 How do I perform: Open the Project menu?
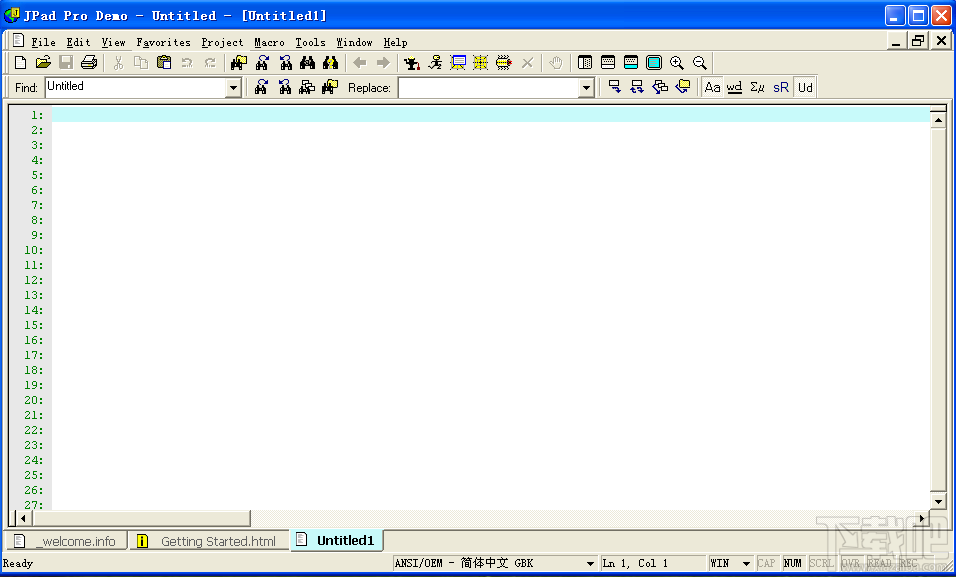tap(223, 42)
